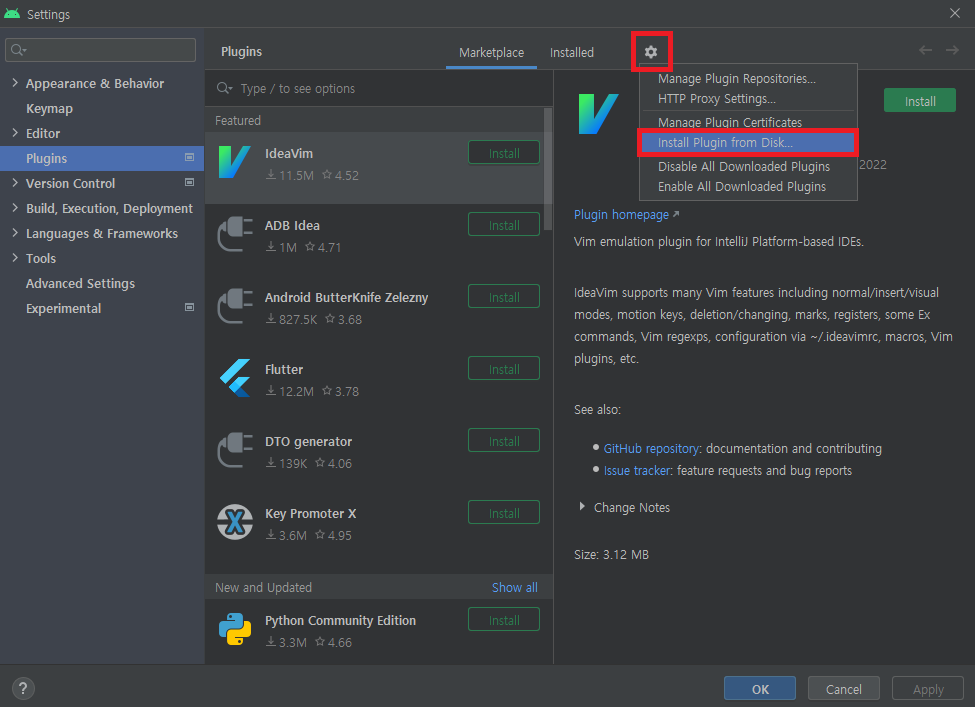Select Plugins in settings tree
This screenshot has width=975, height=707.
[102, 158]
